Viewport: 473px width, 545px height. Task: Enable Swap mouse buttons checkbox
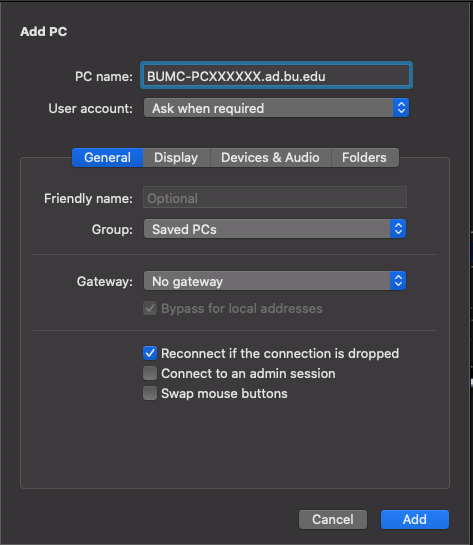(150, 393)
